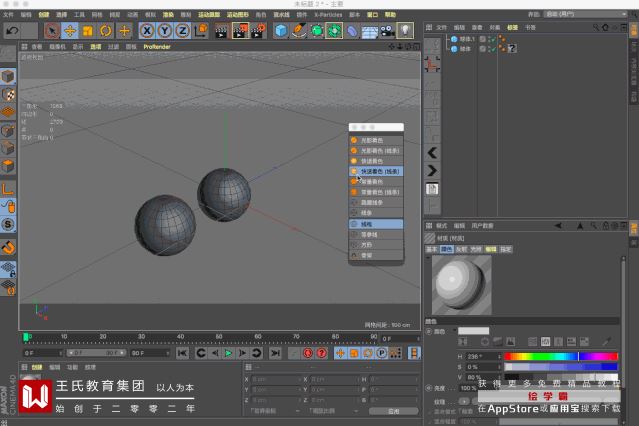Activate the Move tool
Screen dimensions: 639x426
tap(70, 31)
